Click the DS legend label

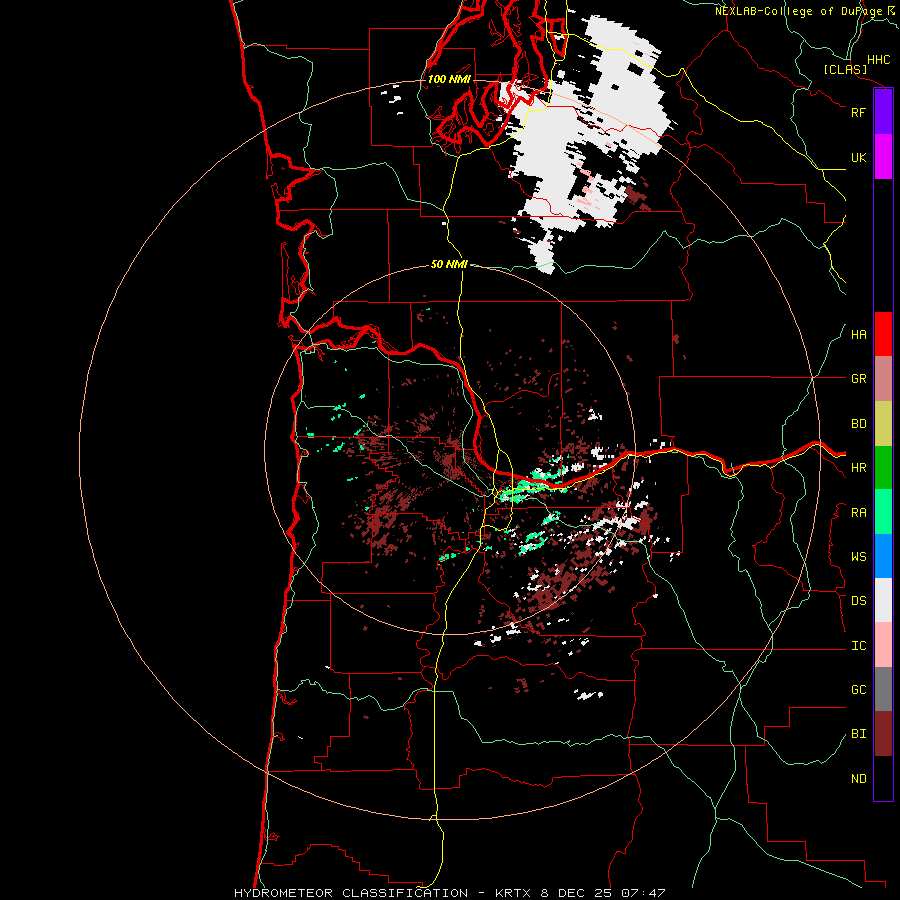pos(858,601)
